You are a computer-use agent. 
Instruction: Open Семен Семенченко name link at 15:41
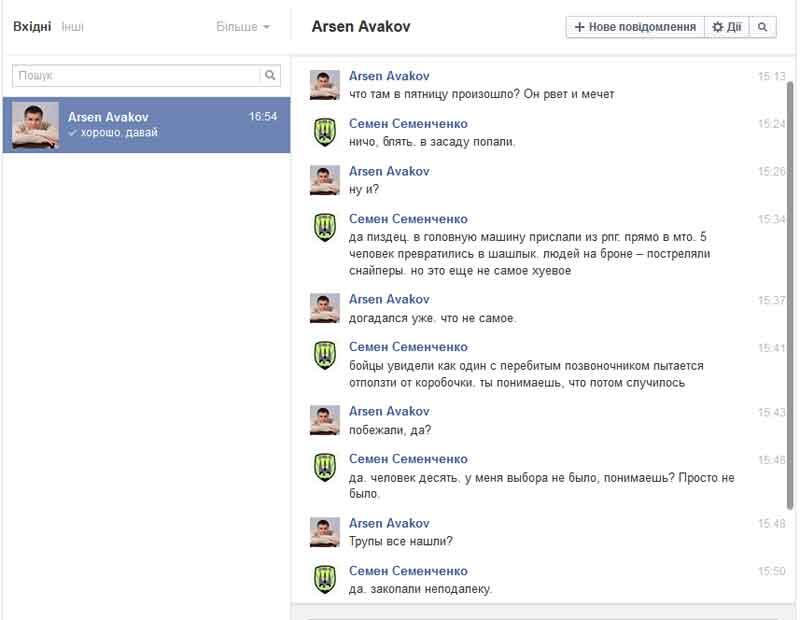tap(408, 347)
